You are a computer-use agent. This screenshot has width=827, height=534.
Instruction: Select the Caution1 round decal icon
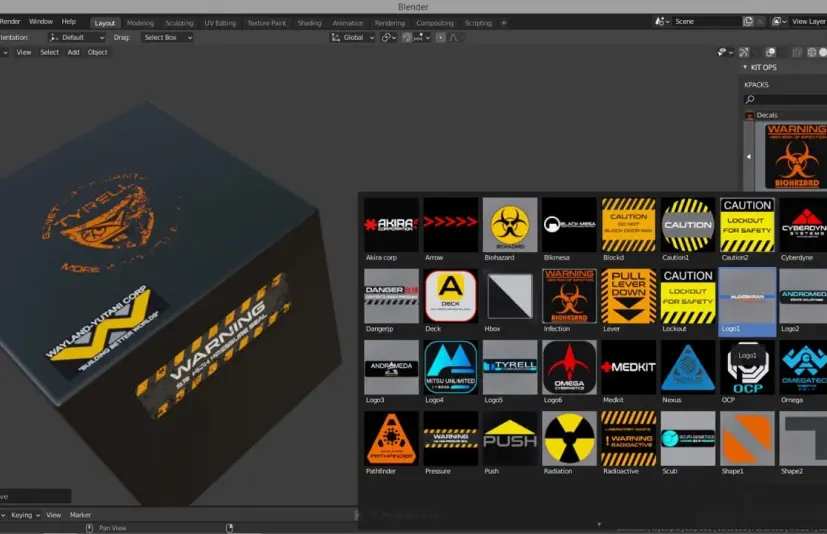(688, 225)
